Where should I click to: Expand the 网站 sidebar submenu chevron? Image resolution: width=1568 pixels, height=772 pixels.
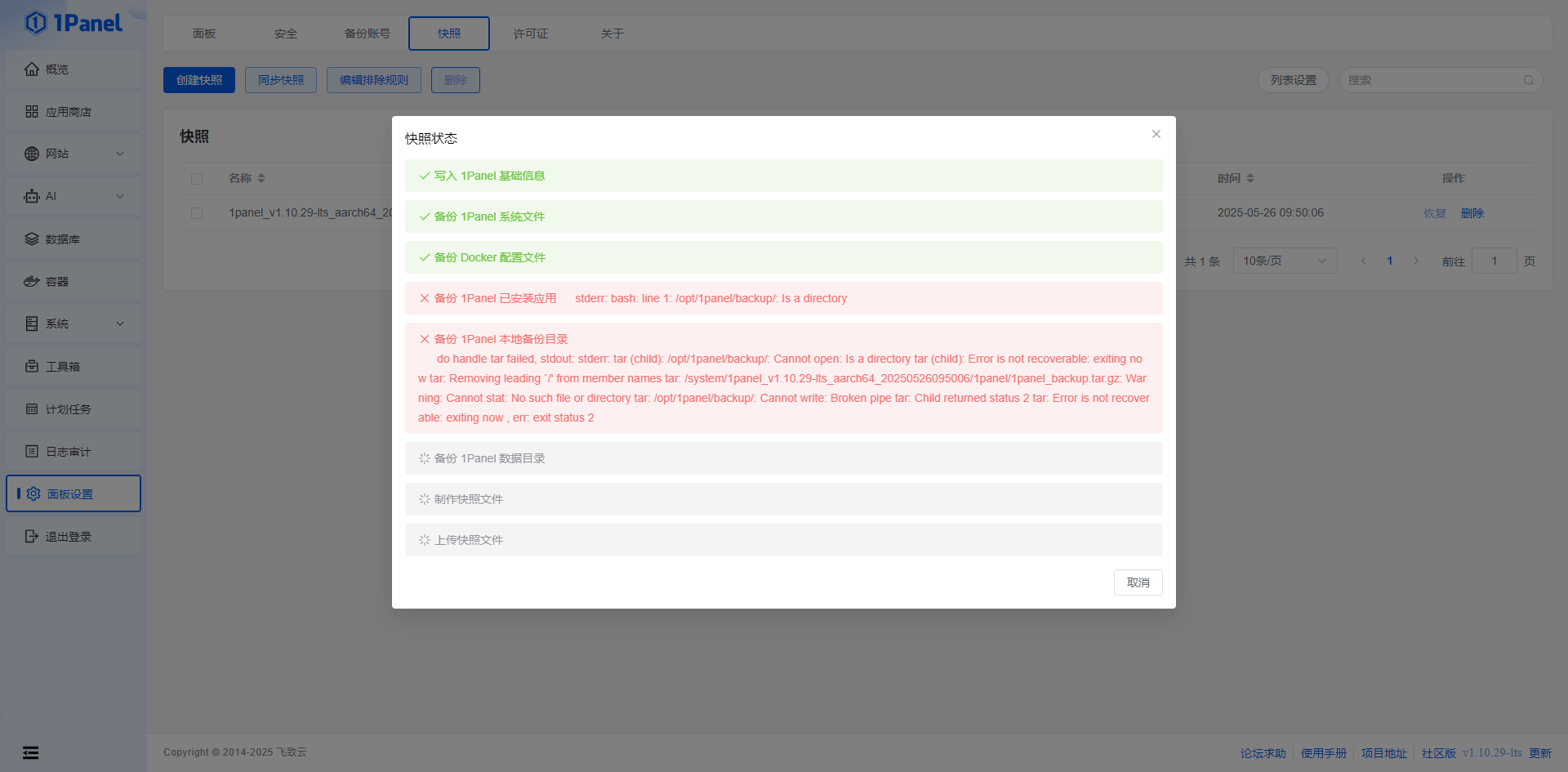coord(120,154)
